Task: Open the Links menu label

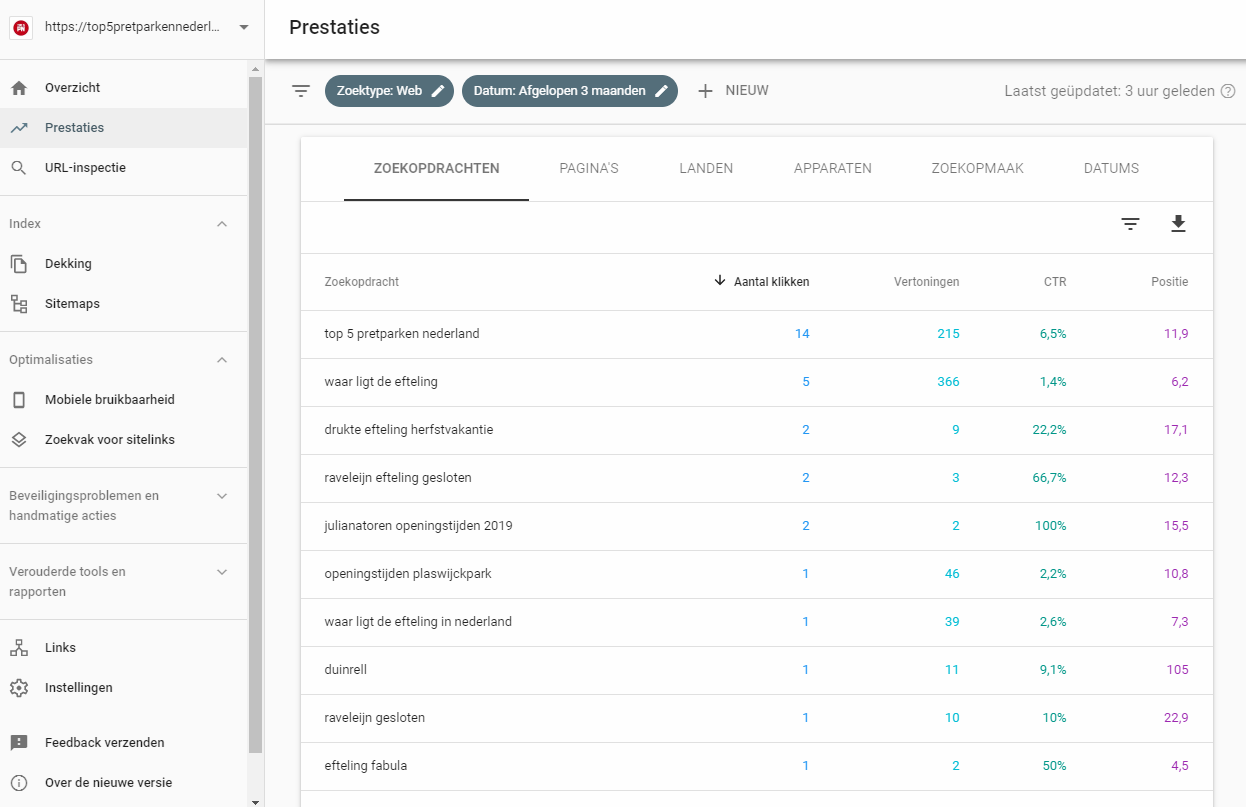Action: coord(60,648)
